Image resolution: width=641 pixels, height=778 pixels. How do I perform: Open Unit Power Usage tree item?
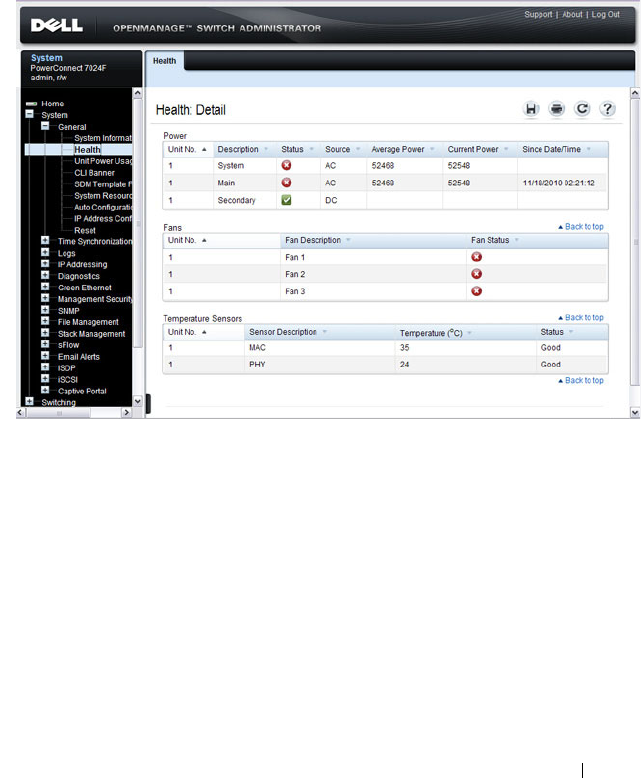(x=103, y=161)
